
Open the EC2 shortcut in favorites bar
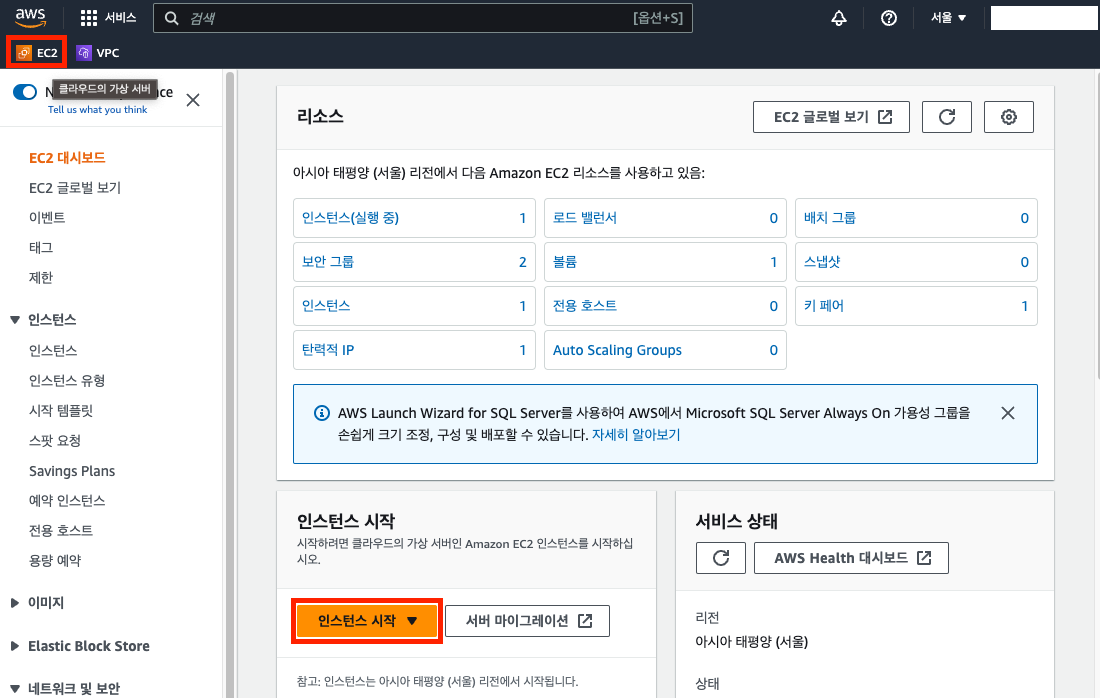[36, 53]
